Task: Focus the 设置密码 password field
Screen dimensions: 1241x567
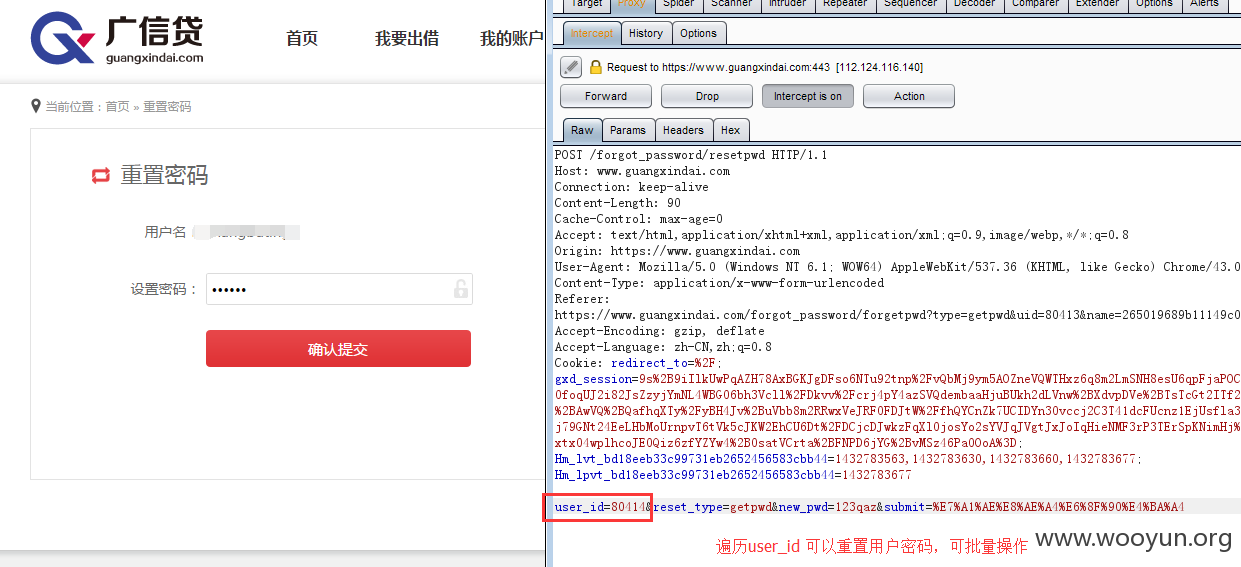Action: coord(339,290)
